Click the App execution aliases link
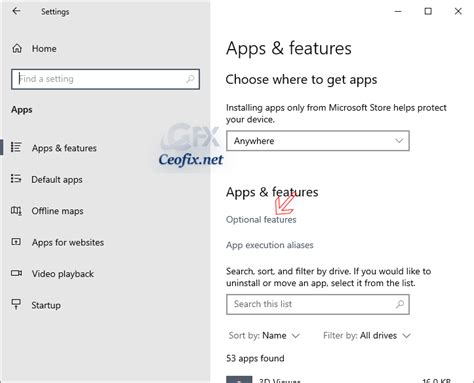 [270, 245]
